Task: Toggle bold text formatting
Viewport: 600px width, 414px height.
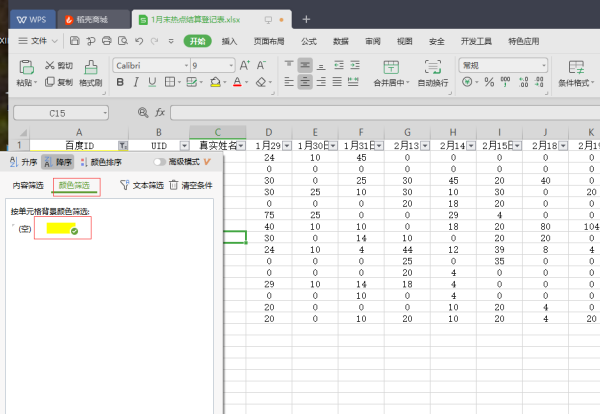Action: 119,83
